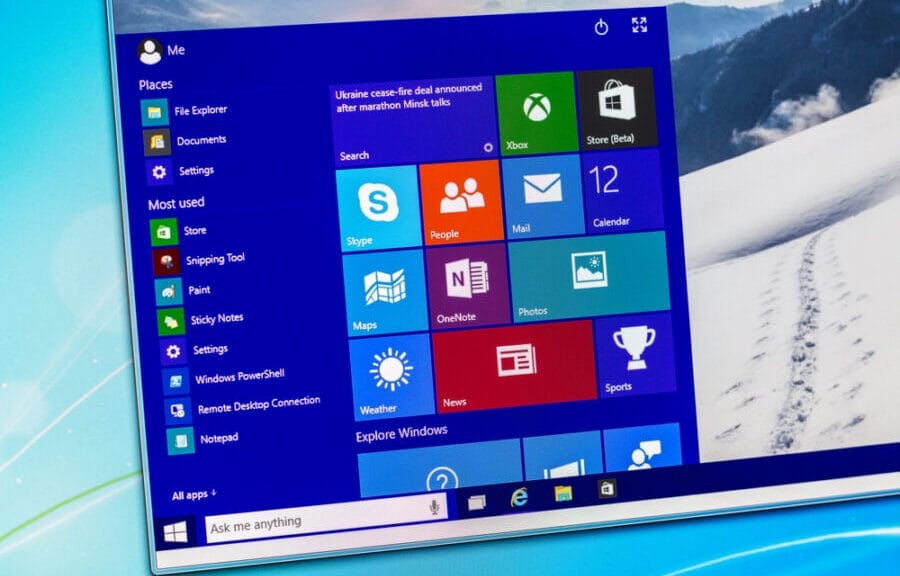Open the Sports trophy tile
This screenshot has height=576, width=900.
[634, 356]
